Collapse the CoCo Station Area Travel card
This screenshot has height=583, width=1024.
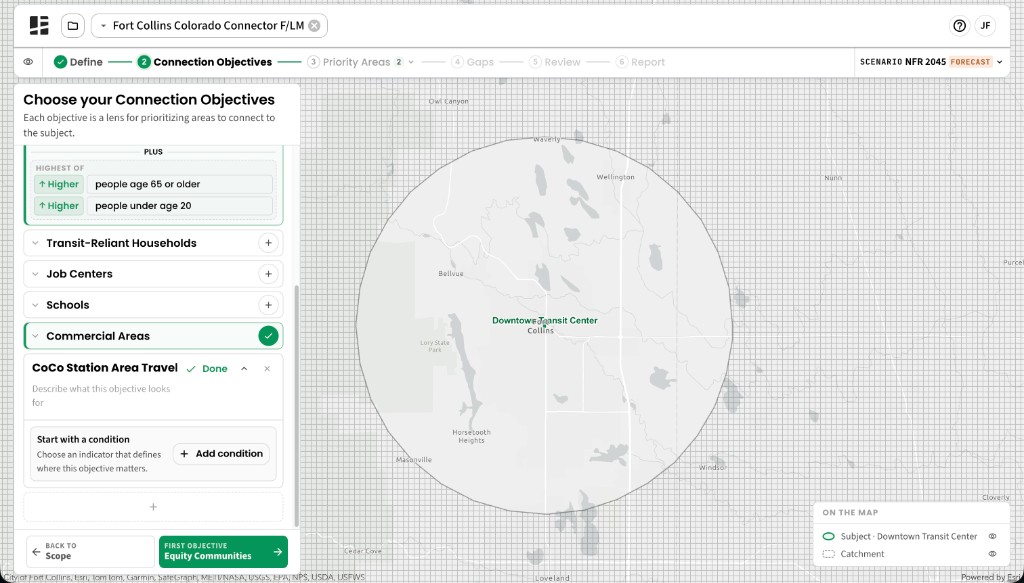tap(244, 369)
